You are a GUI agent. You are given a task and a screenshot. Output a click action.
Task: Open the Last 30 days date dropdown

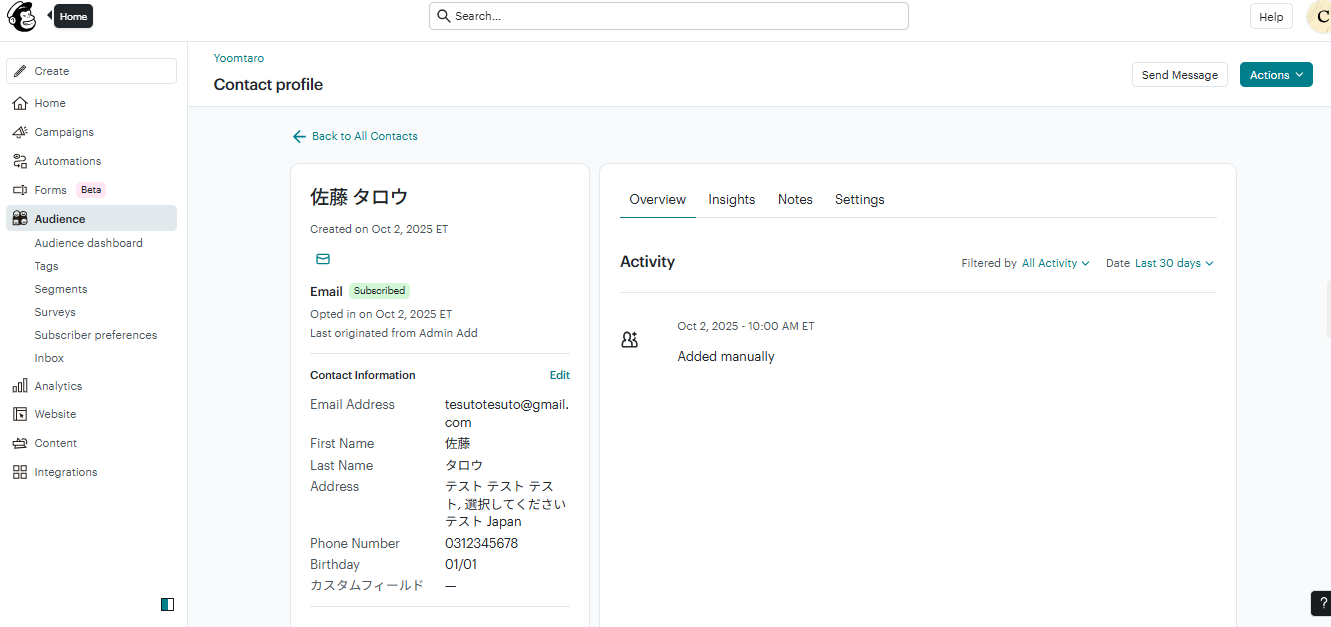coord(1174,263)
